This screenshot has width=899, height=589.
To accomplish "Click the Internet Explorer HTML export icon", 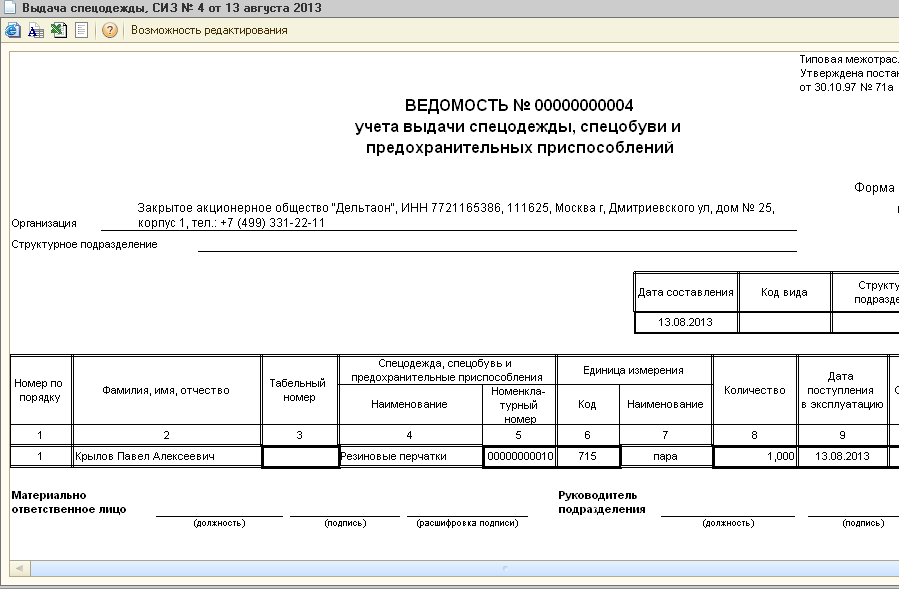I will point(13,30).
